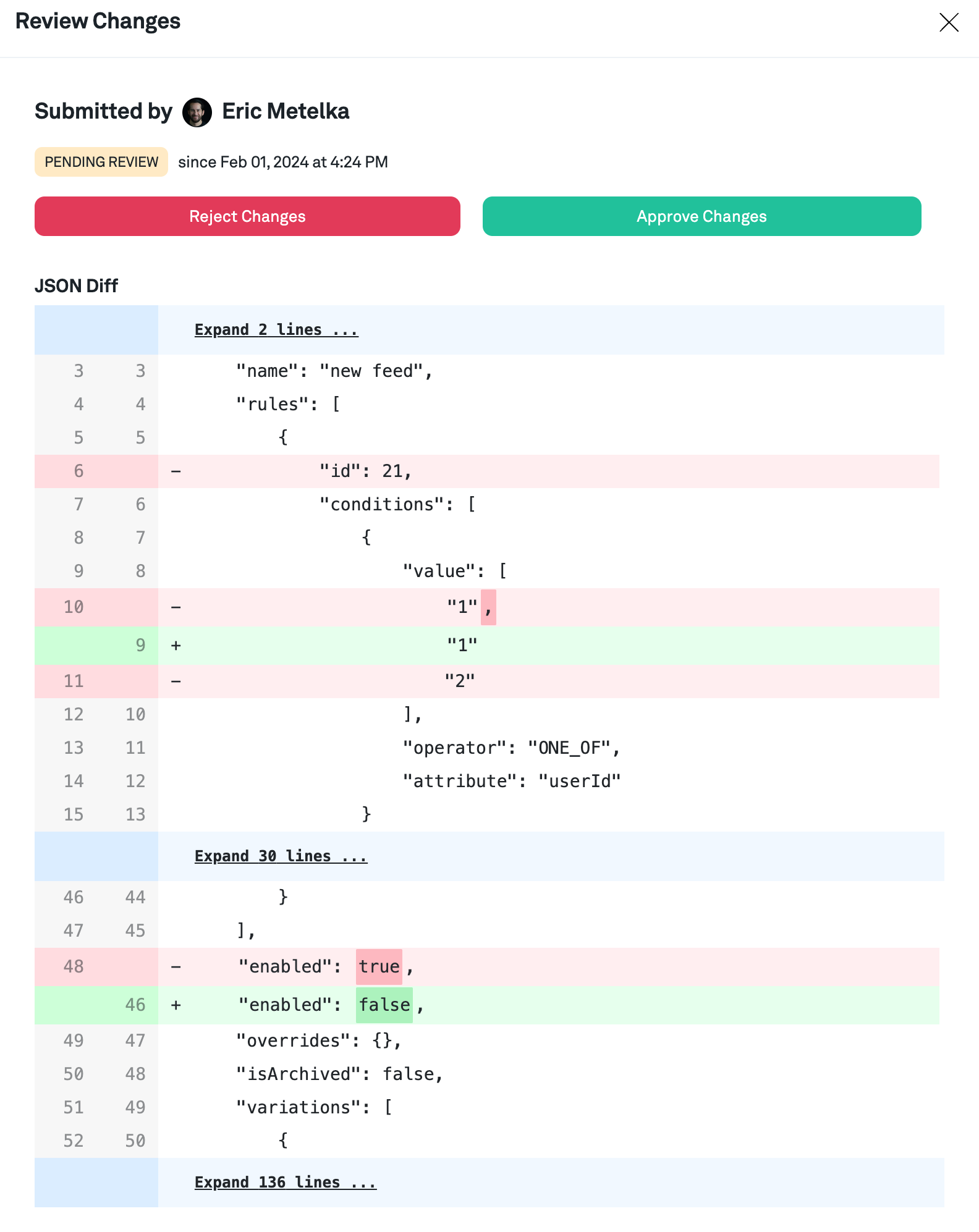Close the Review Changes dialog
The image size is (979, 1232).
pyautogui.click(x=949, y=23)
